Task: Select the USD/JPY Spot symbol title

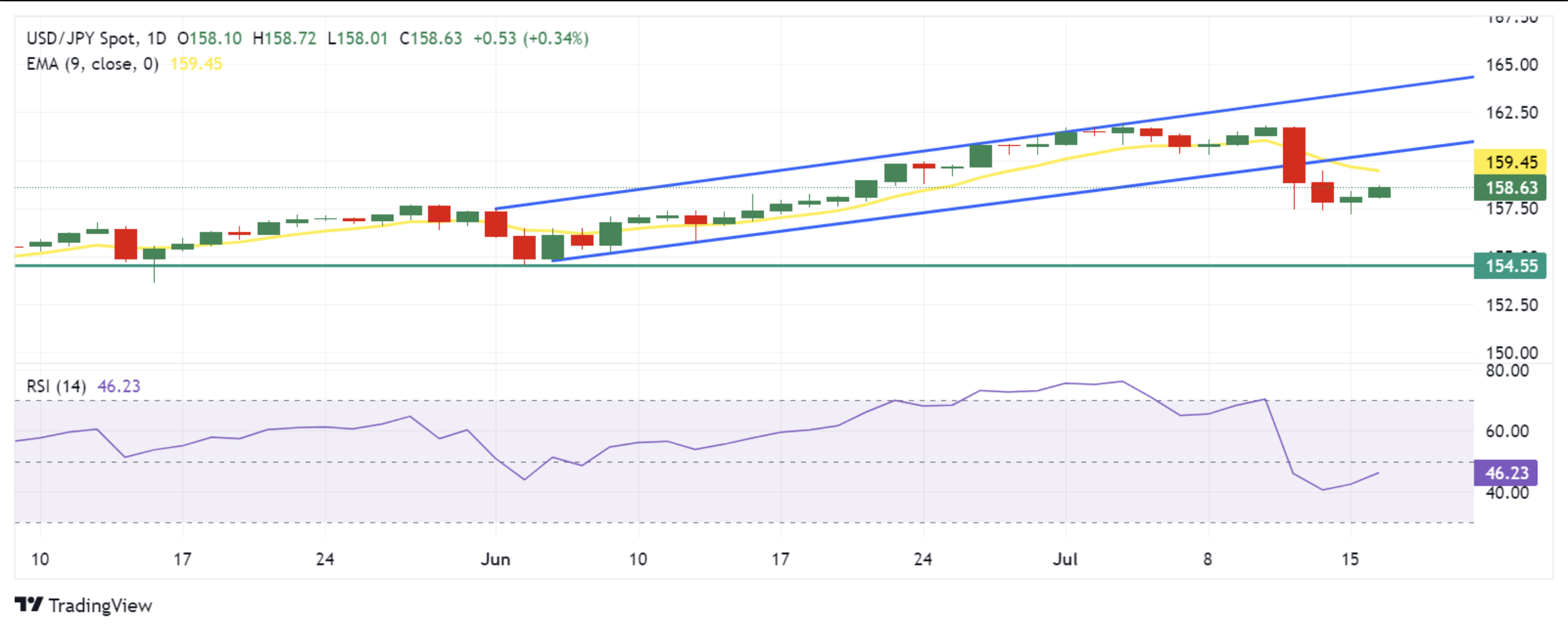Action: click(82, 38)
